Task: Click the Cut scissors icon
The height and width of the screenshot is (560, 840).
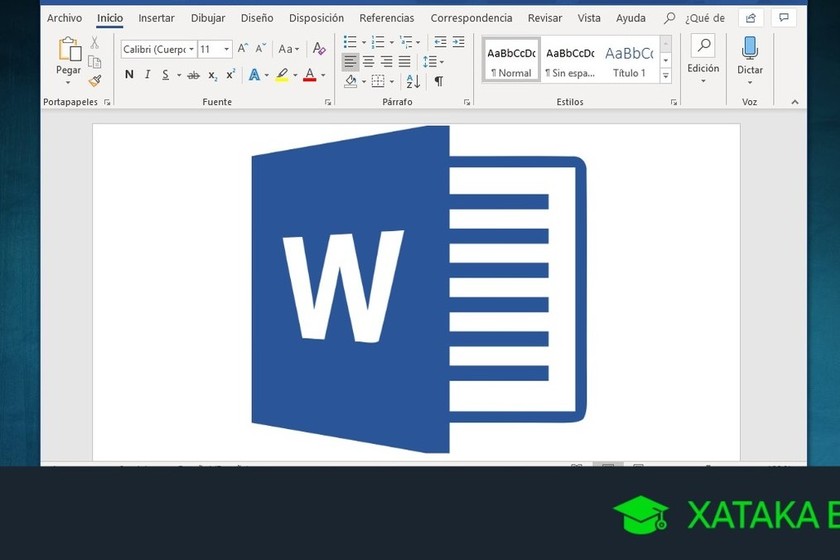Action: tap(94, 42)
